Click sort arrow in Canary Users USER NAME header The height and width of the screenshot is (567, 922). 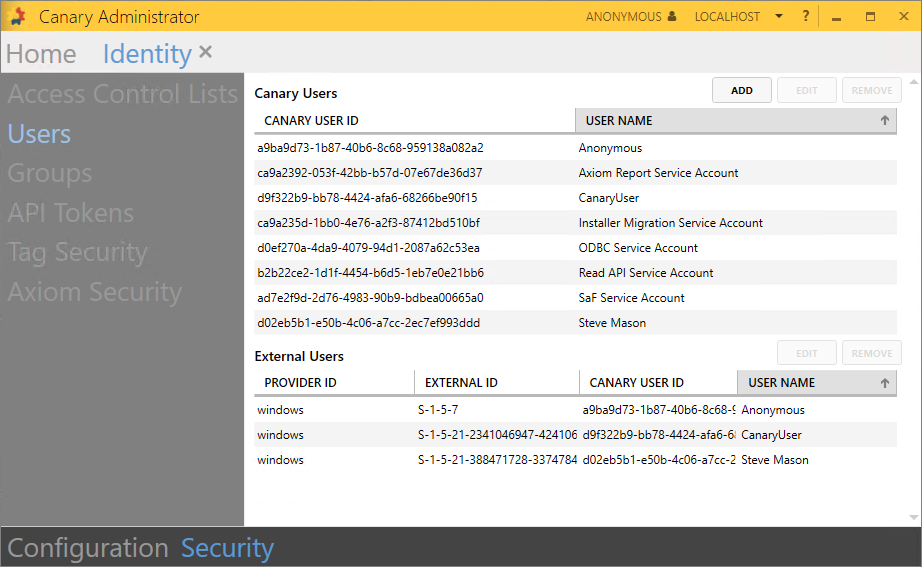click(x=884, y=121)
